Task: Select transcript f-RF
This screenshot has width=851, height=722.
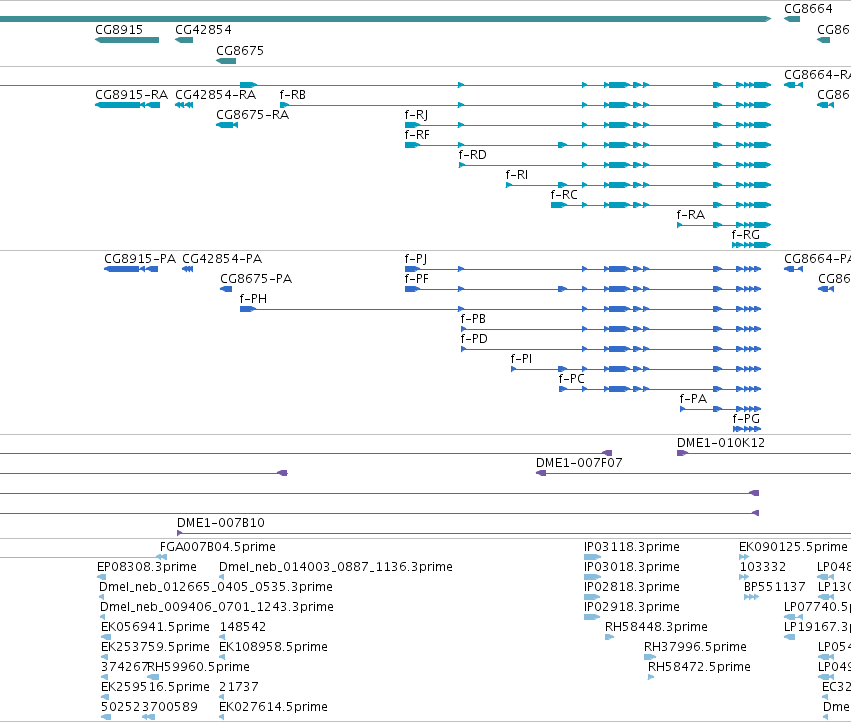Action: [588, 145]
